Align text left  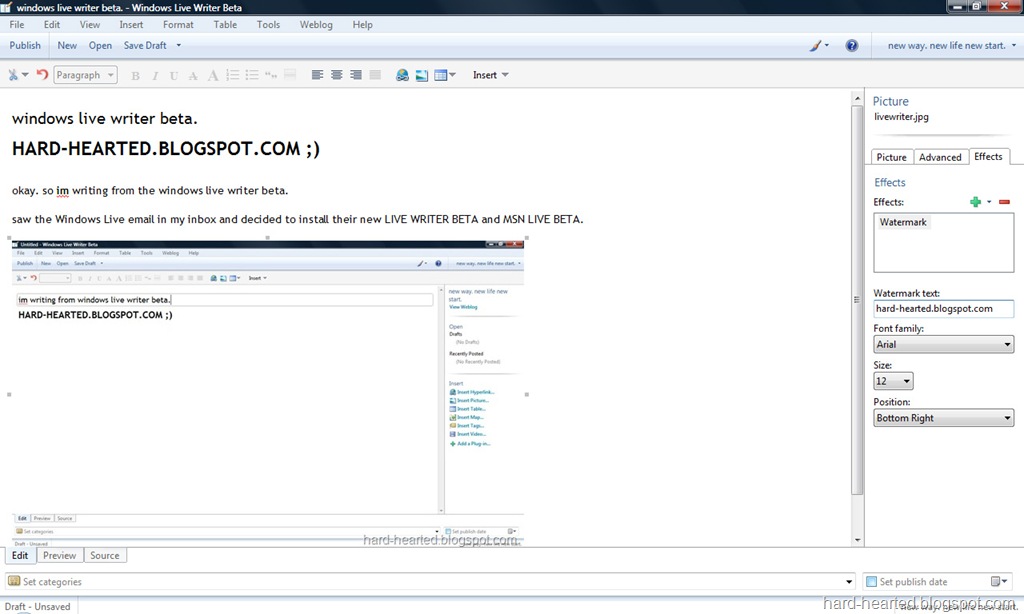pos(317,75)
